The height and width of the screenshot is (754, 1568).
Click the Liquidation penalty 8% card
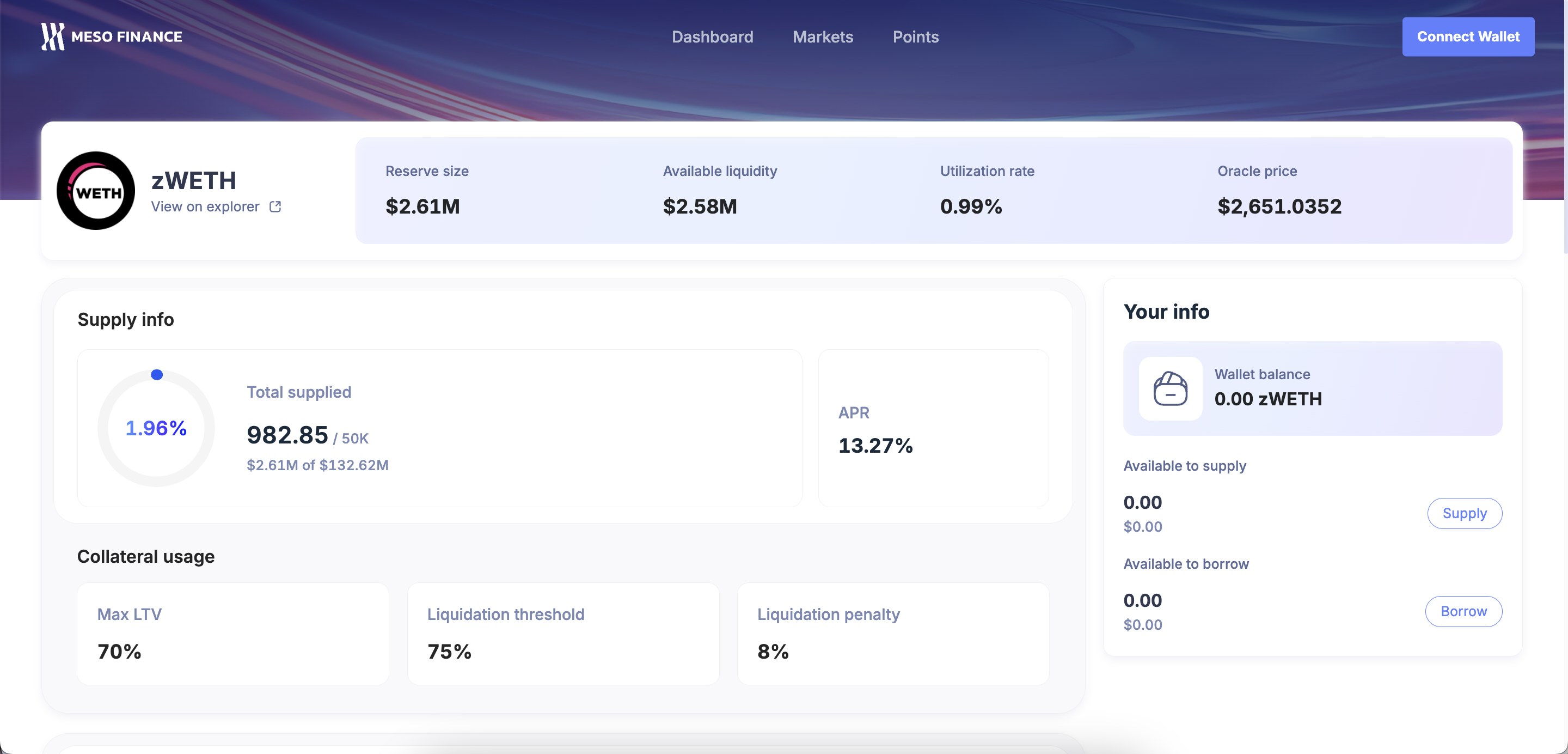coord(892,634)
